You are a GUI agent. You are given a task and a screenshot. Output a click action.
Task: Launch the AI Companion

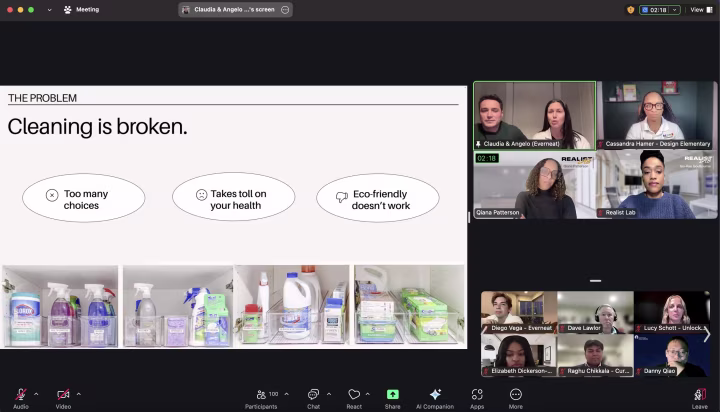tap(435, 399)
